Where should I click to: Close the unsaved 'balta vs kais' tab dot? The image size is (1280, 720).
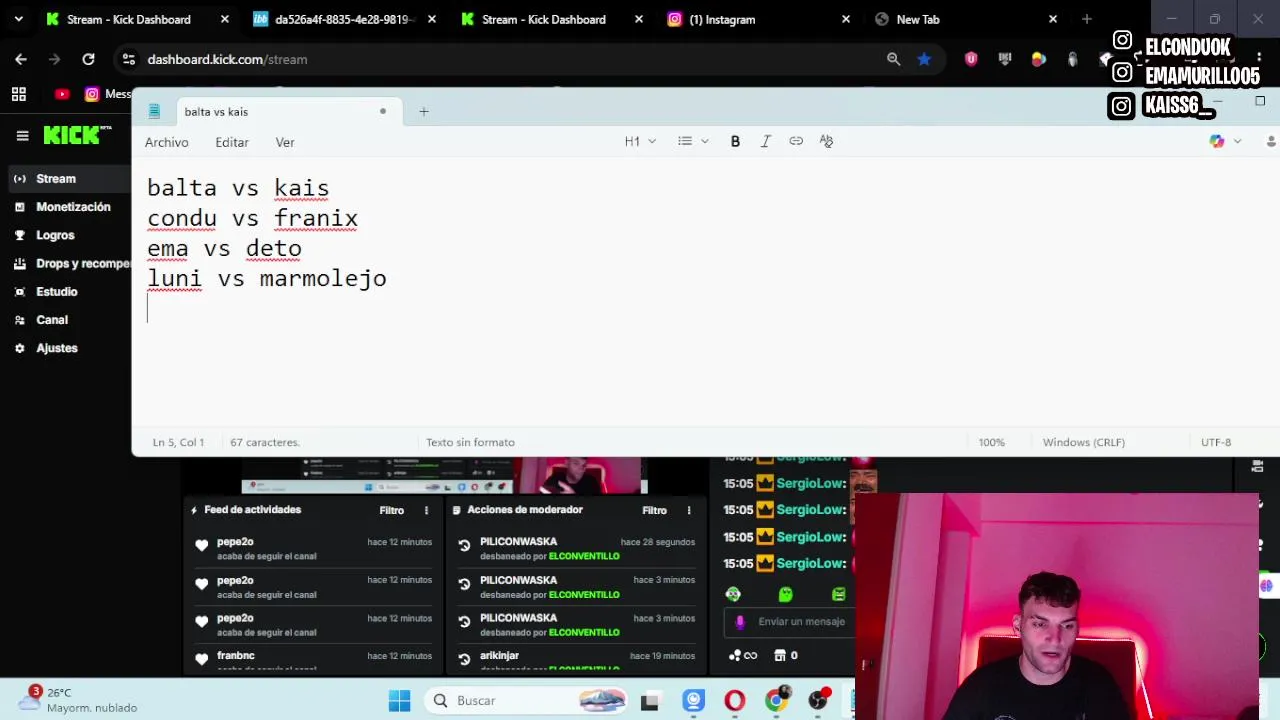click(382, 112)
